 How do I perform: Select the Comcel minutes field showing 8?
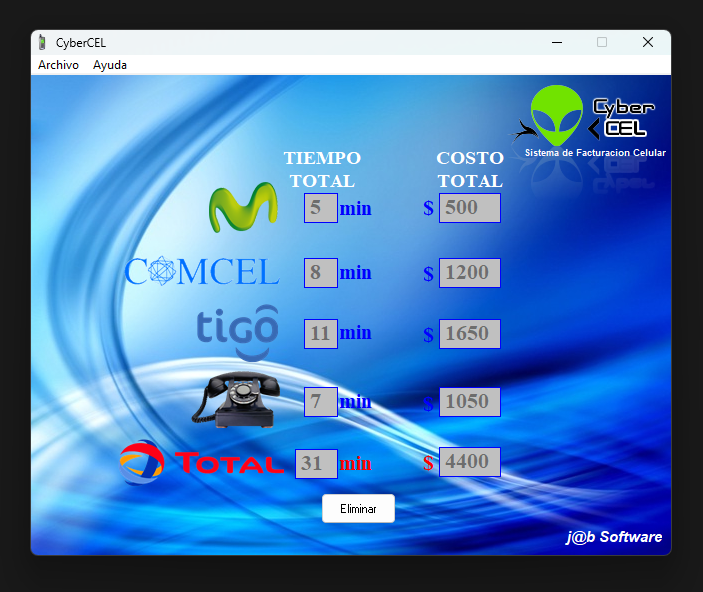320,273
